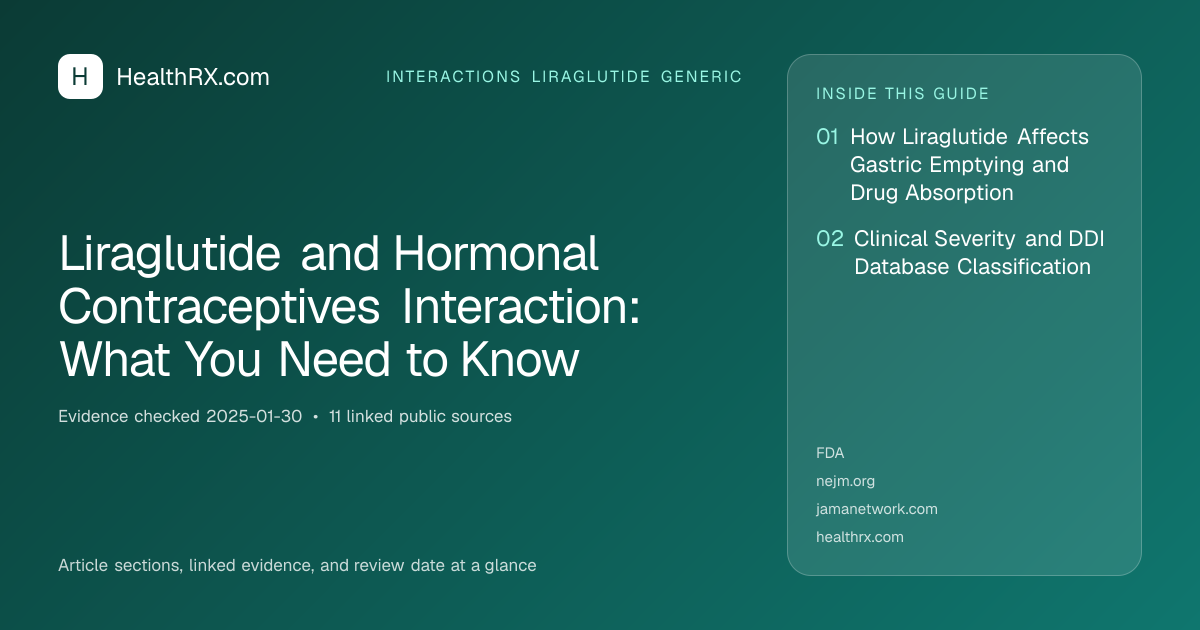
Task: Open the HealthRX.com site name
Action: (x=193, y=77)
